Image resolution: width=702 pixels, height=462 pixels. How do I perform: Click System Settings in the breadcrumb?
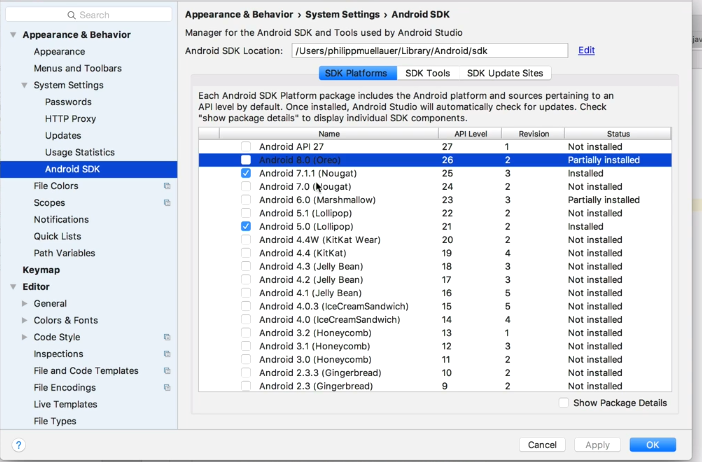tap(342, 15)
